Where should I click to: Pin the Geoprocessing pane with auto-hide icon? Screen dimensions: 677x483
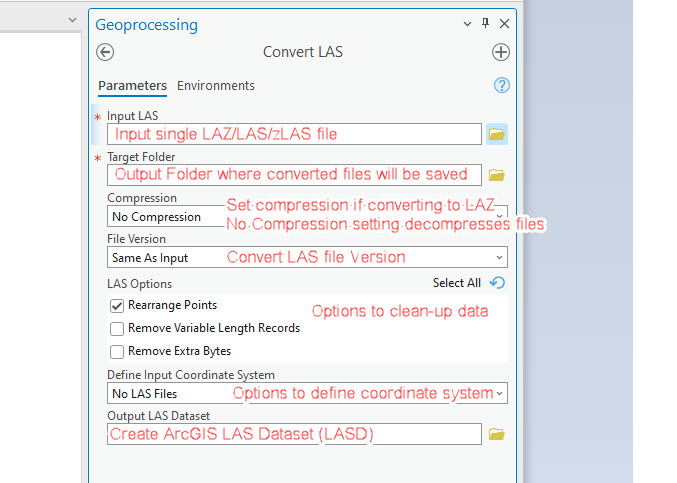point(486,24)
